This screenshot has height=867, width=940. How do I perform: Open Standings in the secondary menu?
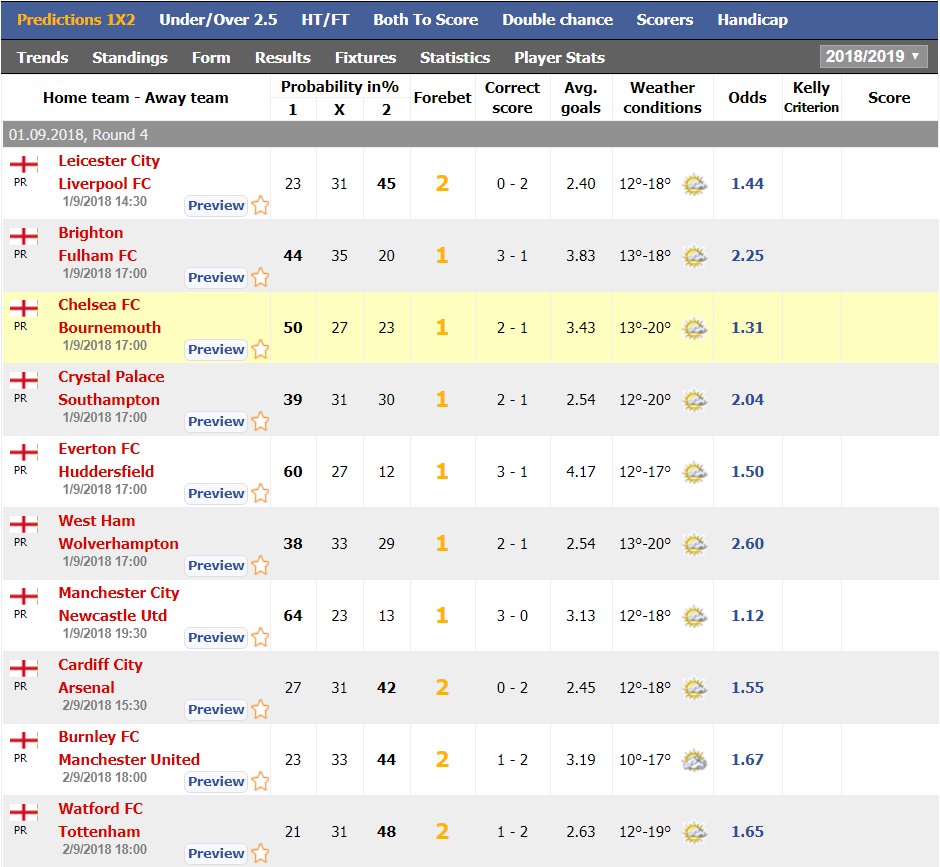[130, 58]
